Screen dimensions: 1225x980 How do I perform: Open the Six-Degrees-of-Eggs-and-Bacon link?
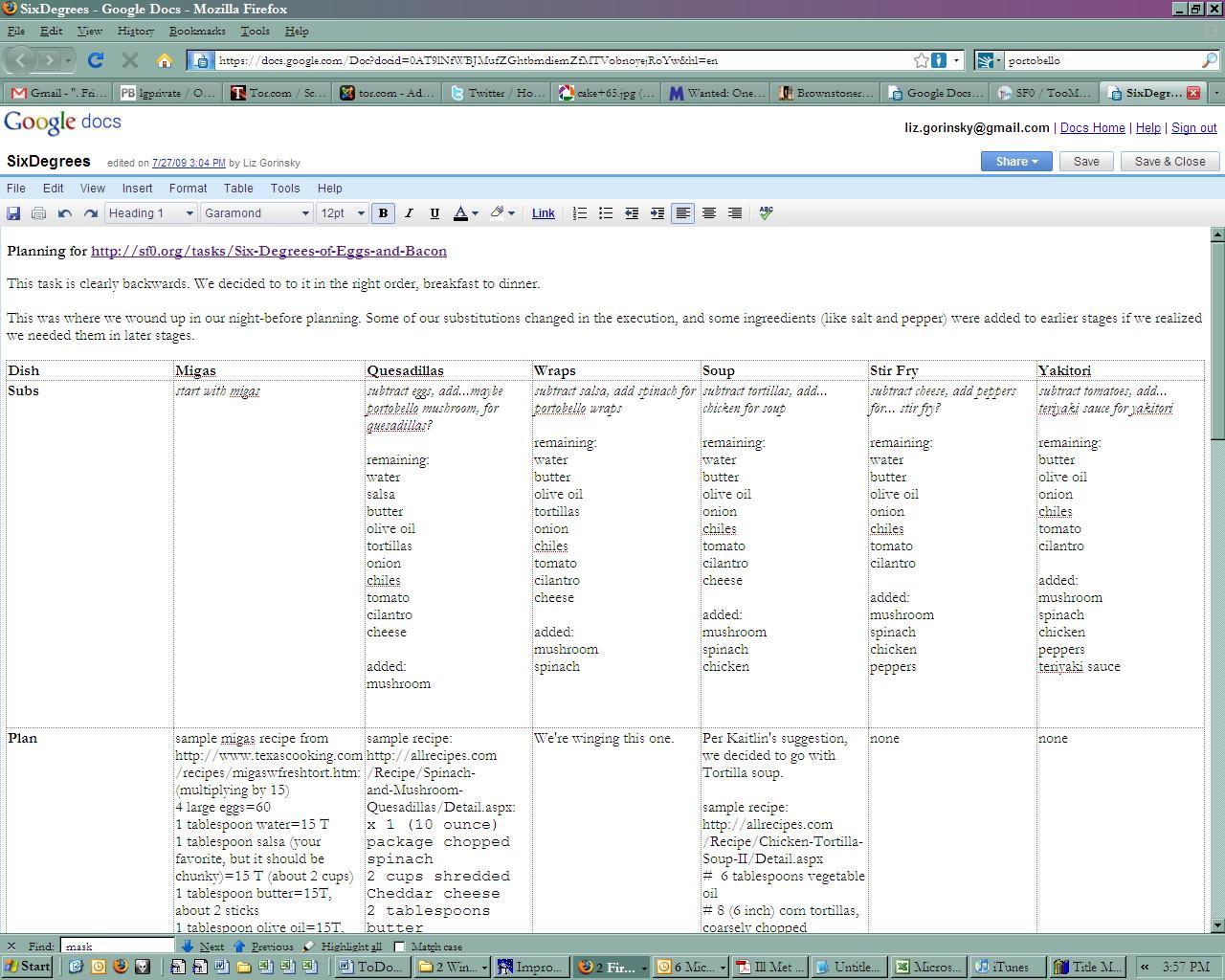click(269, 251)
